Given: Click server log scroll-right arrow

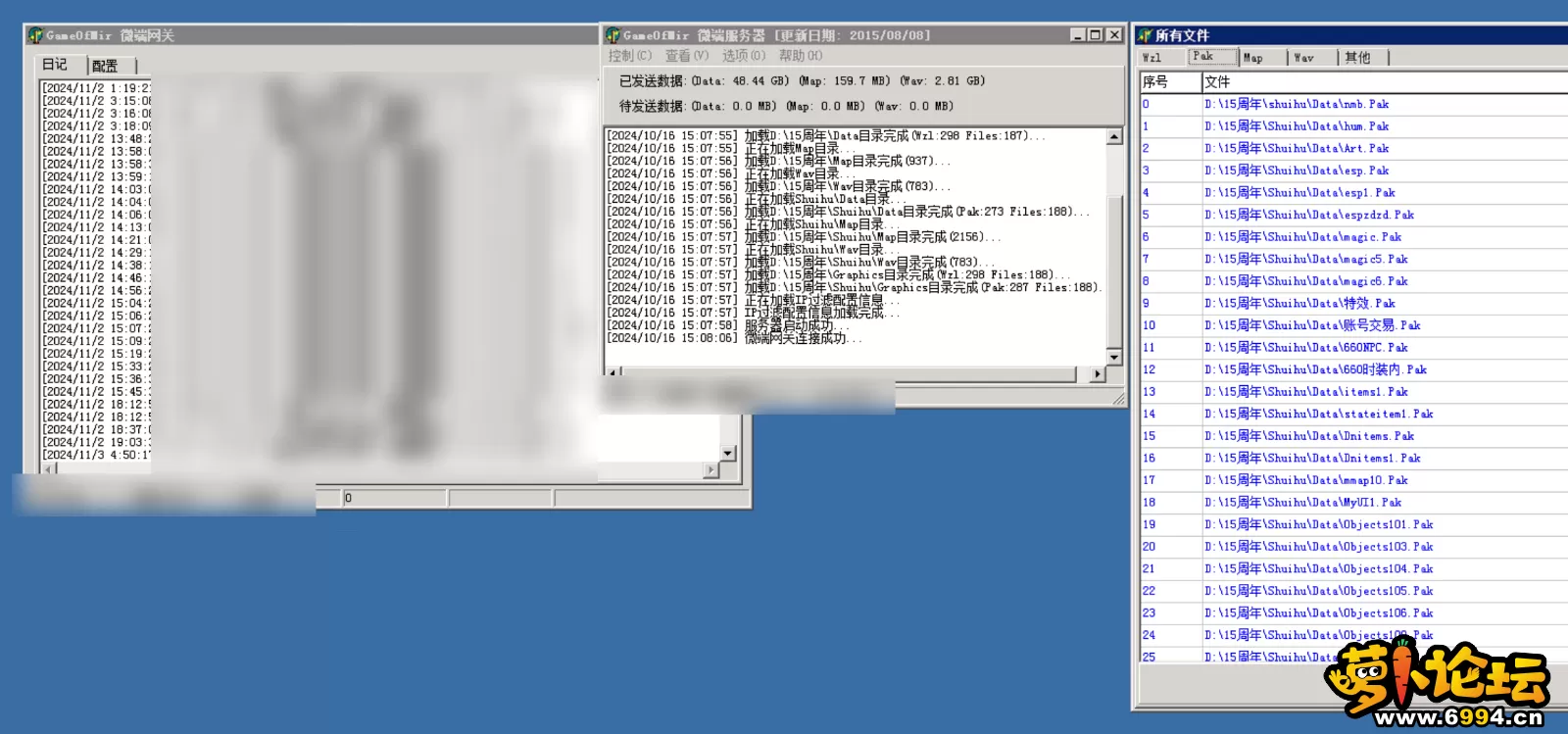Looking at the screenshot, I should [1098, 373].
